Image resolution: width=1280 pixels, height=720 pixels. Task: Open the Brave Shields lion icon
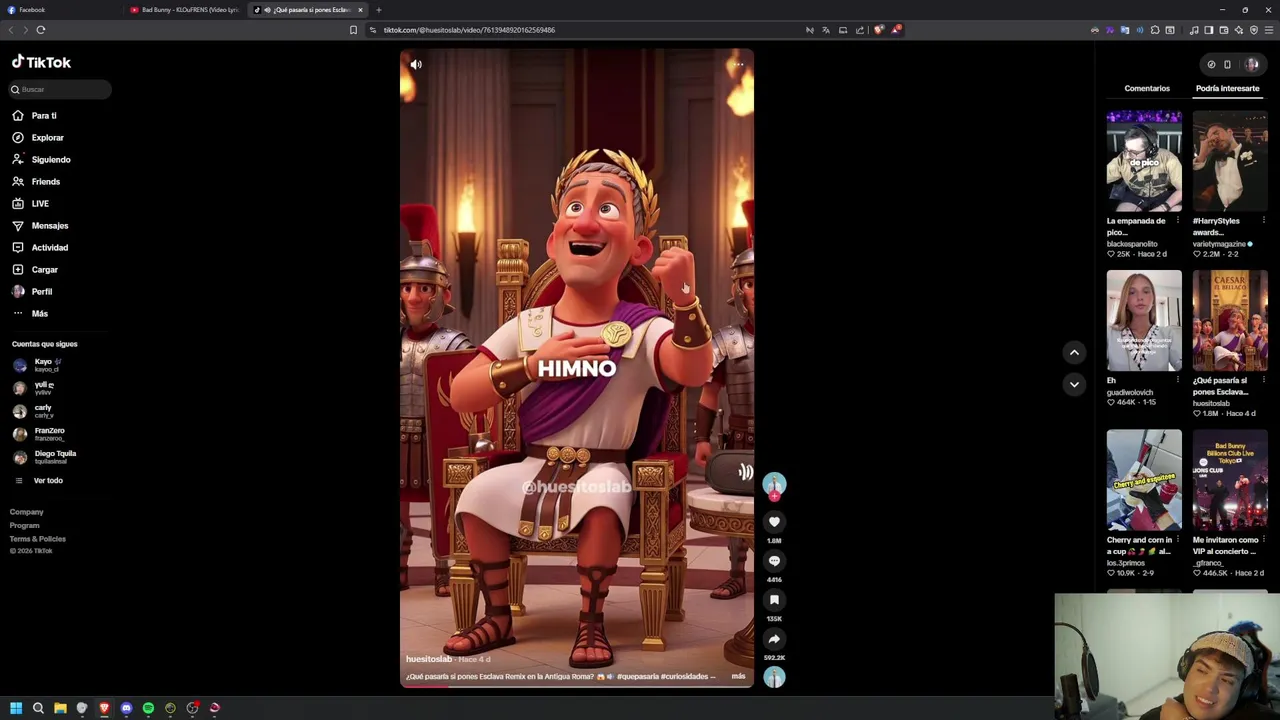coord(879,30)
